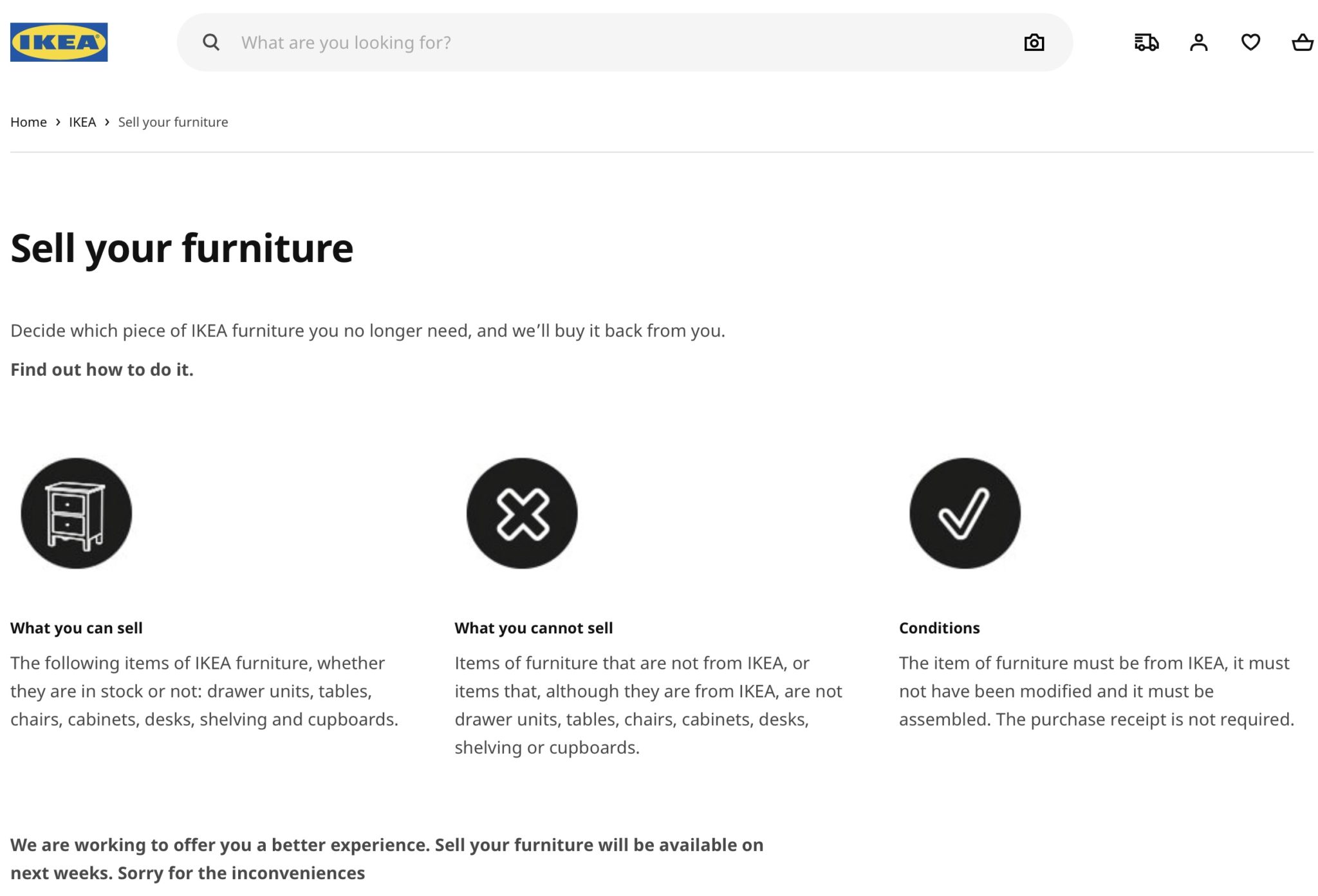The height and width of the screenshot is (896, 1318).
Task: Open the shopping basket icon
Action: (x=1303, y=42)
